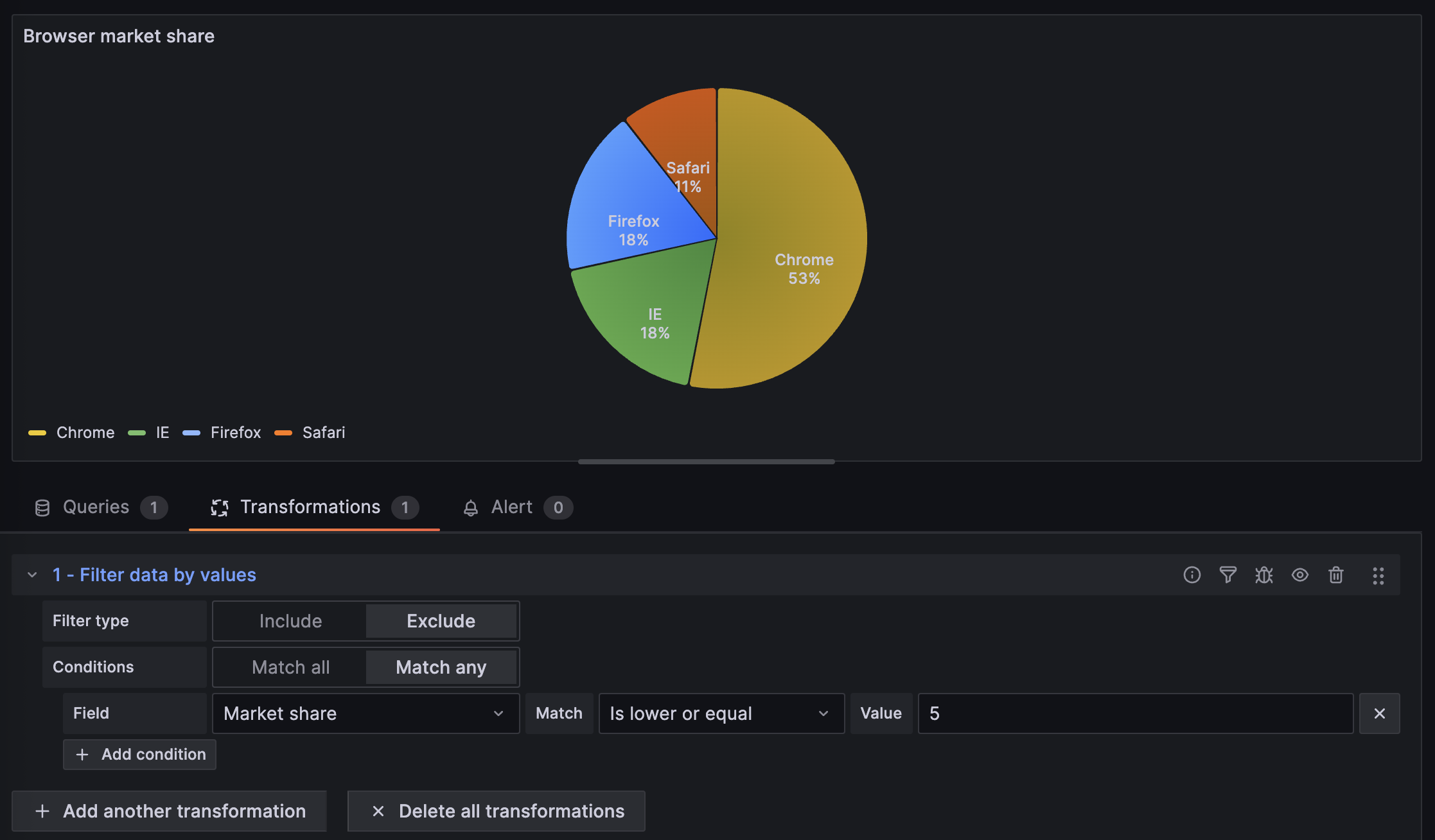This screenshot has height=840, width=1435.
Task: Click the transformations arrows icon
Action: click(220, 507)
